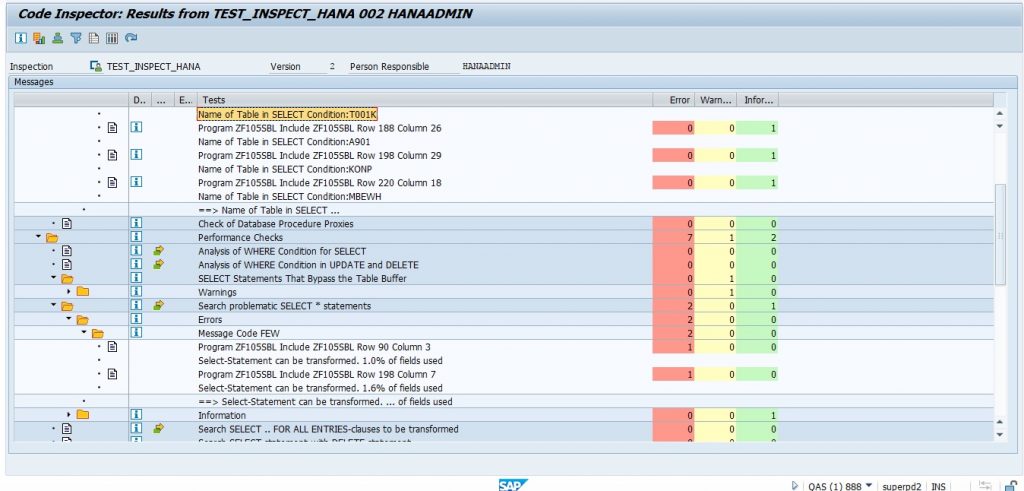The image size is (1024, 491).
Task: Open info icon for Row 198 Column 29
Action: pos(136,155)
